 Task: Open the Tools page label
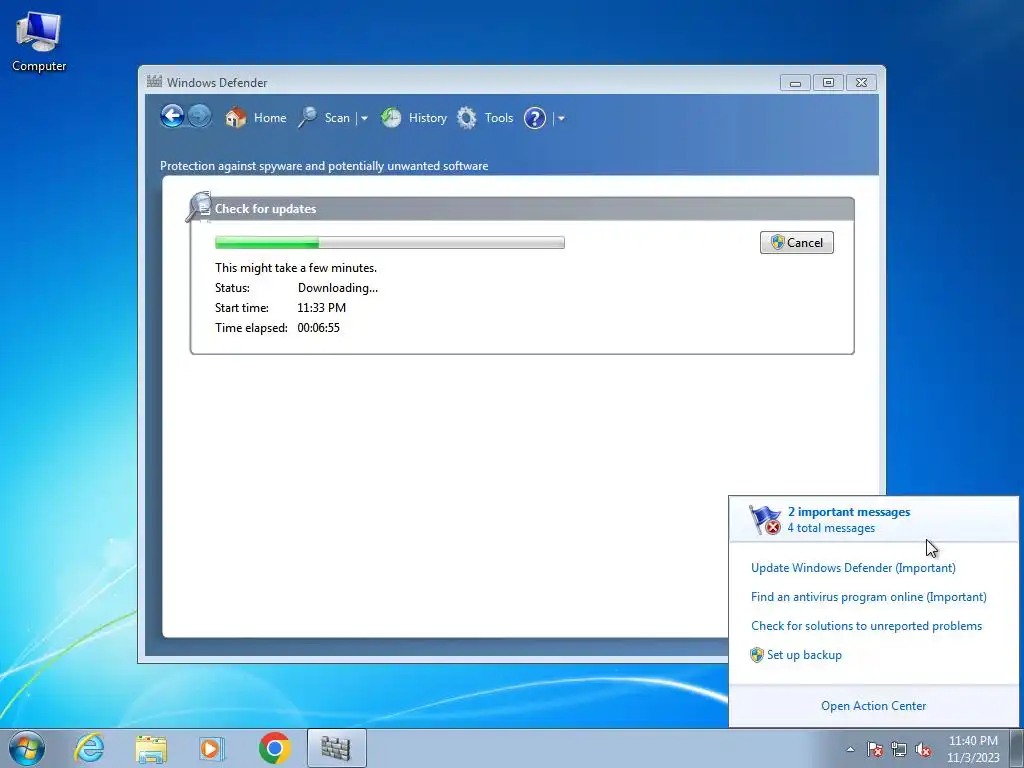coord(499,118)
